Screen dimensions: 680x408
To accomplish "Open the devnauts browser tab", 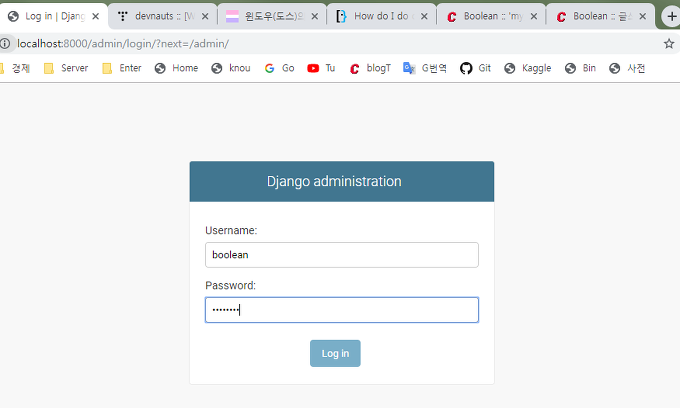I will pos(163,16).
